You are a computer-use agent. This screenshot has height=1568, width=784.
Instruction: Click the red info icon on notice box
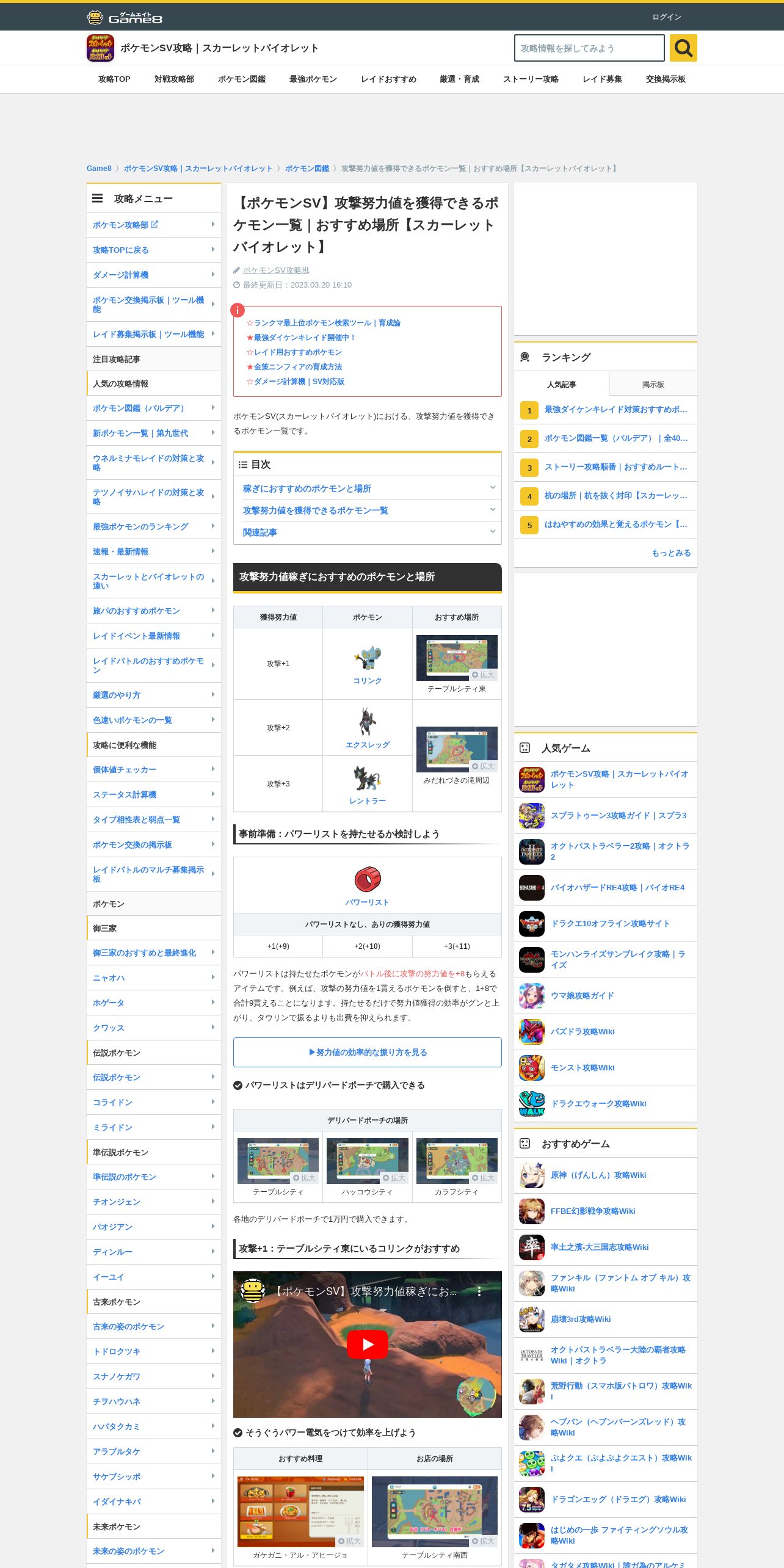tap(237, 310)
